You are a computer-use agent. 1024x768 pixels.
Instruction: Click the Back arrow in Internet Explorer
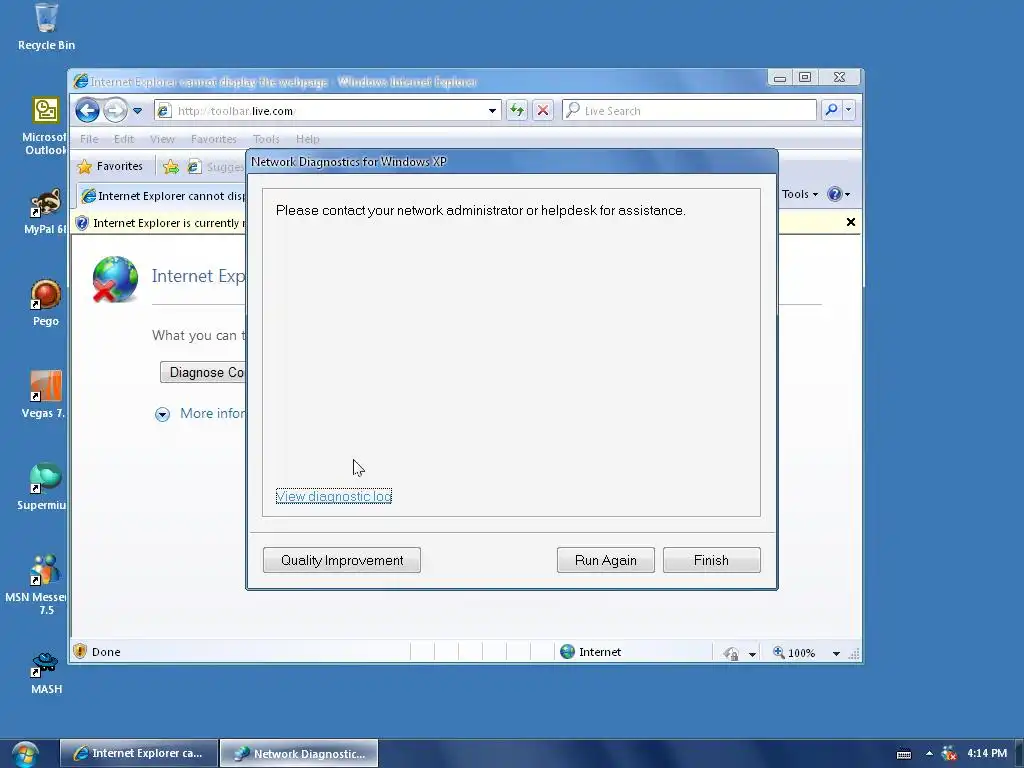coord(87,110)
